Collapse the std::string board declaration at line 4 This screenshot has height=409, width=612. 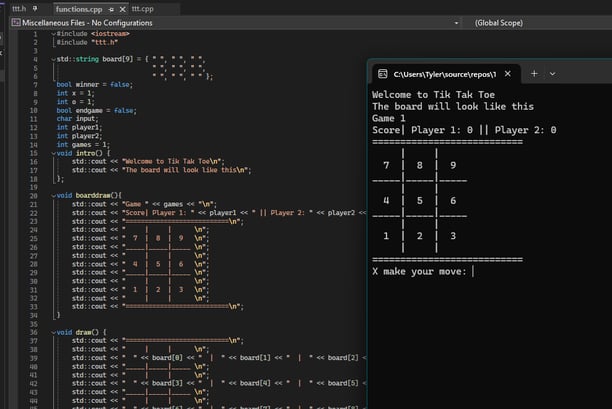[x=53, y=59]
